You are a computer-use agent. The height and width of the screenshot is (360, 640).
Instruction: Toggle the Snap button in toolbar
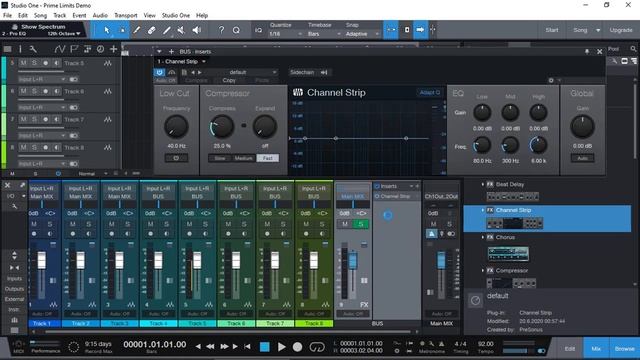point(391,30)
